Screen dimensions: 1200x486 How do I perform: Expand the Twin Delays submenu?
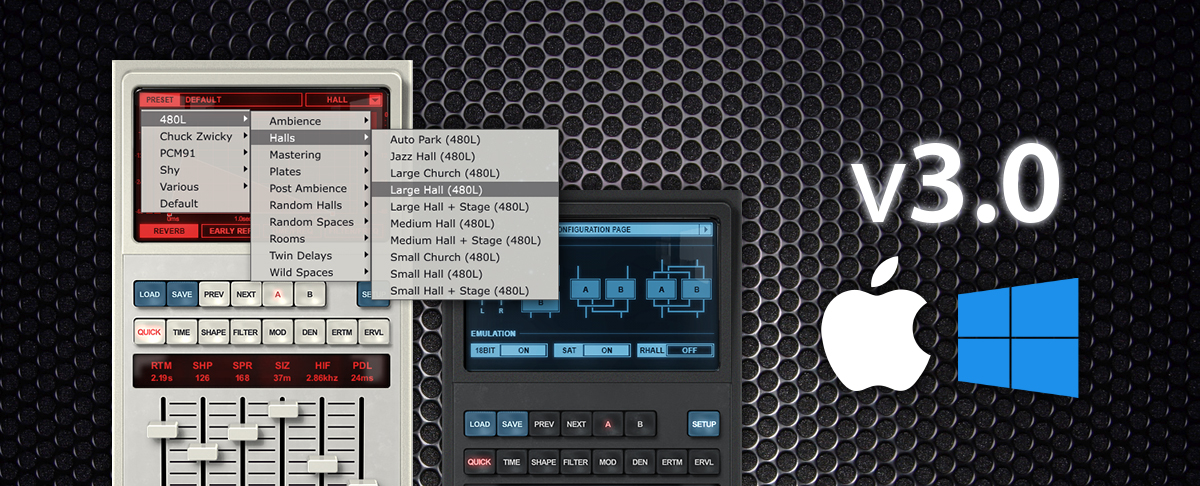(310, 256)
